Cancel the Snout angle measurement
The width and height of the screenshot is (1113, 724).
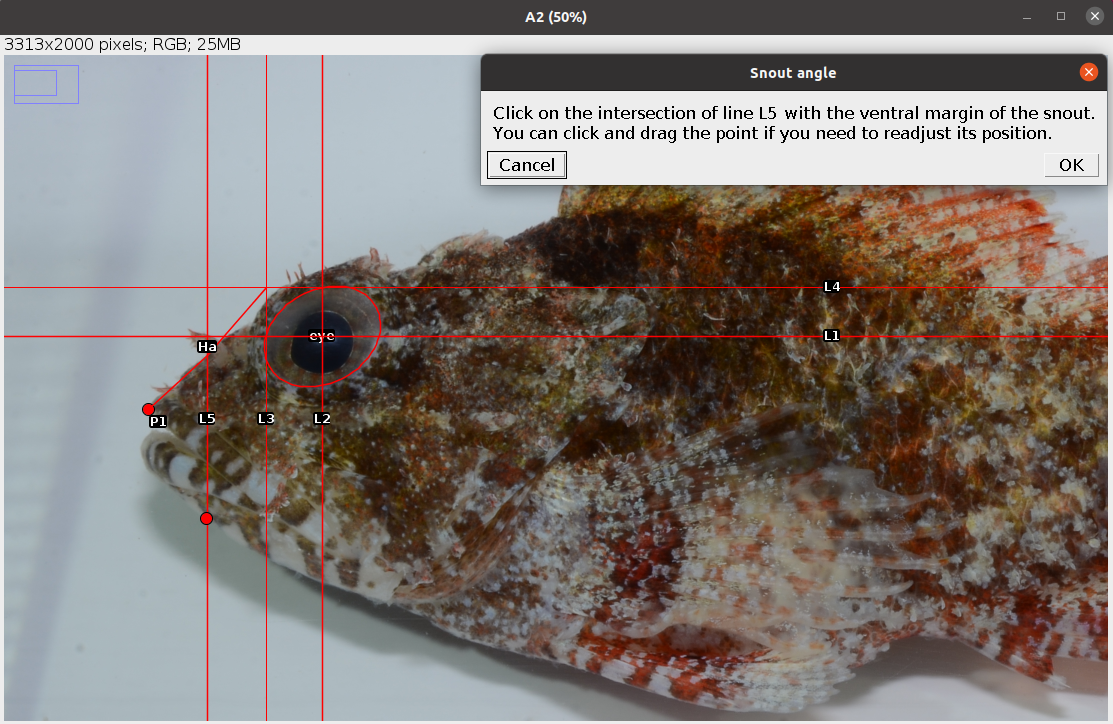[526, 165]
